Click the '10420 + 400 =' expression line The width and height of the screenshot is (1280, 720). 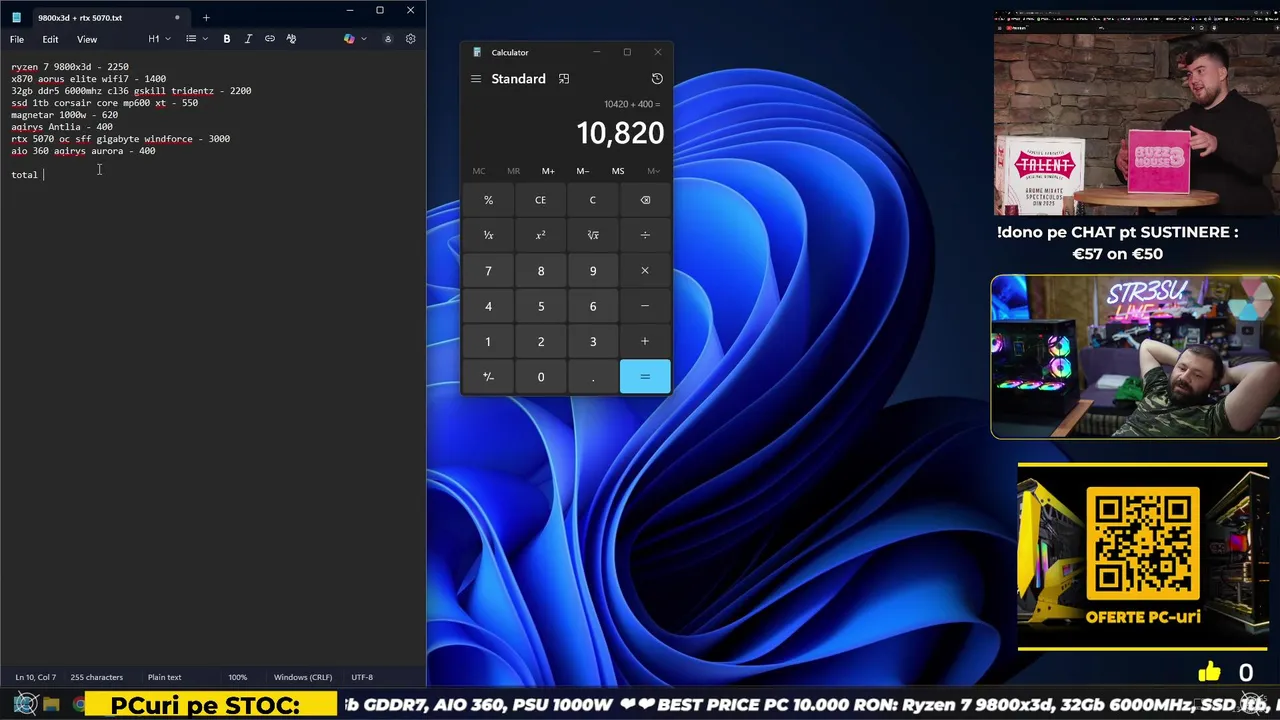(x=632, y=104)
